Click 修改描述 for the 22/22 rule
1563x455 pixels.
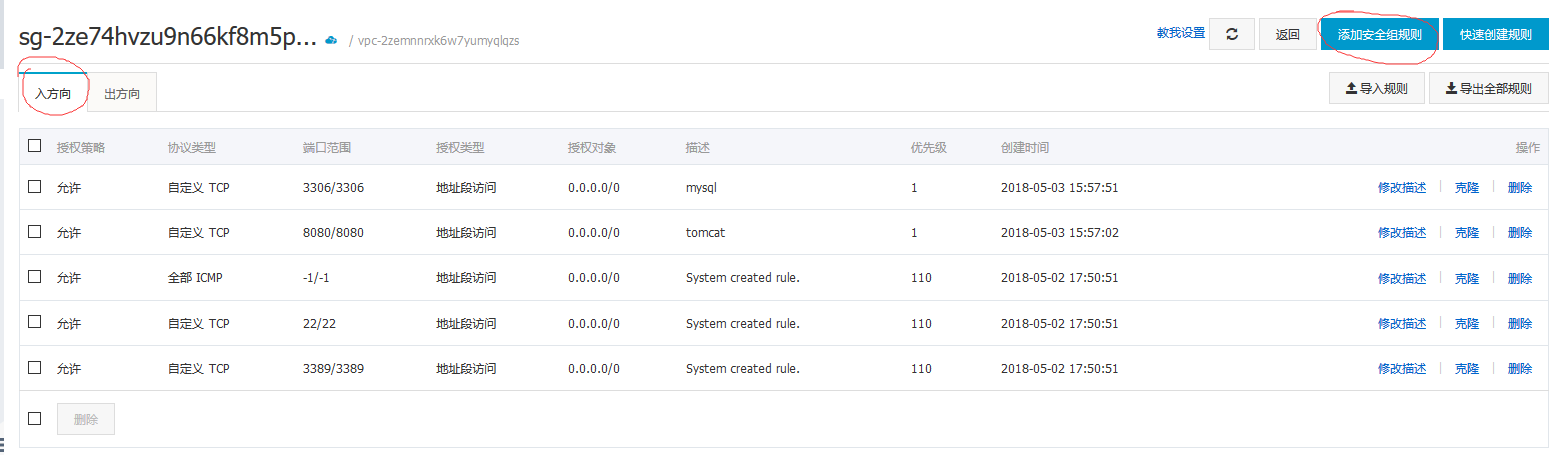tap(1402, 323)
